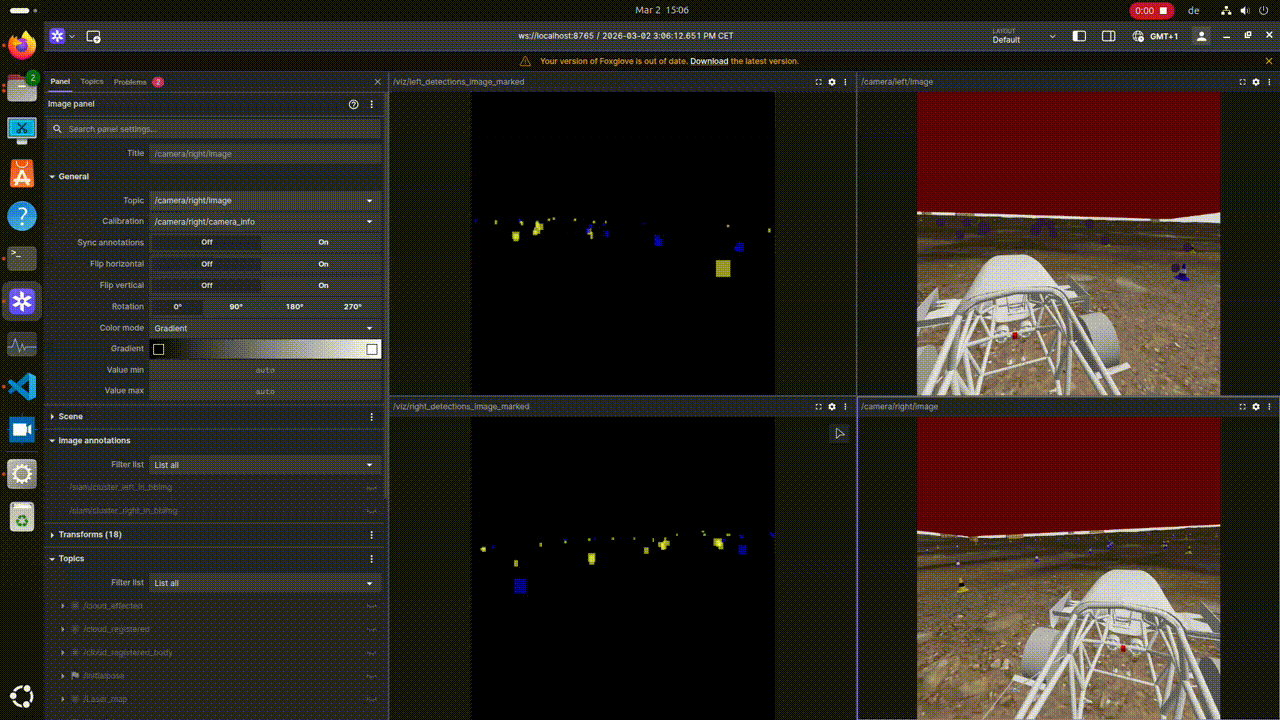Select 270° rotation

(x=352, y=307)
